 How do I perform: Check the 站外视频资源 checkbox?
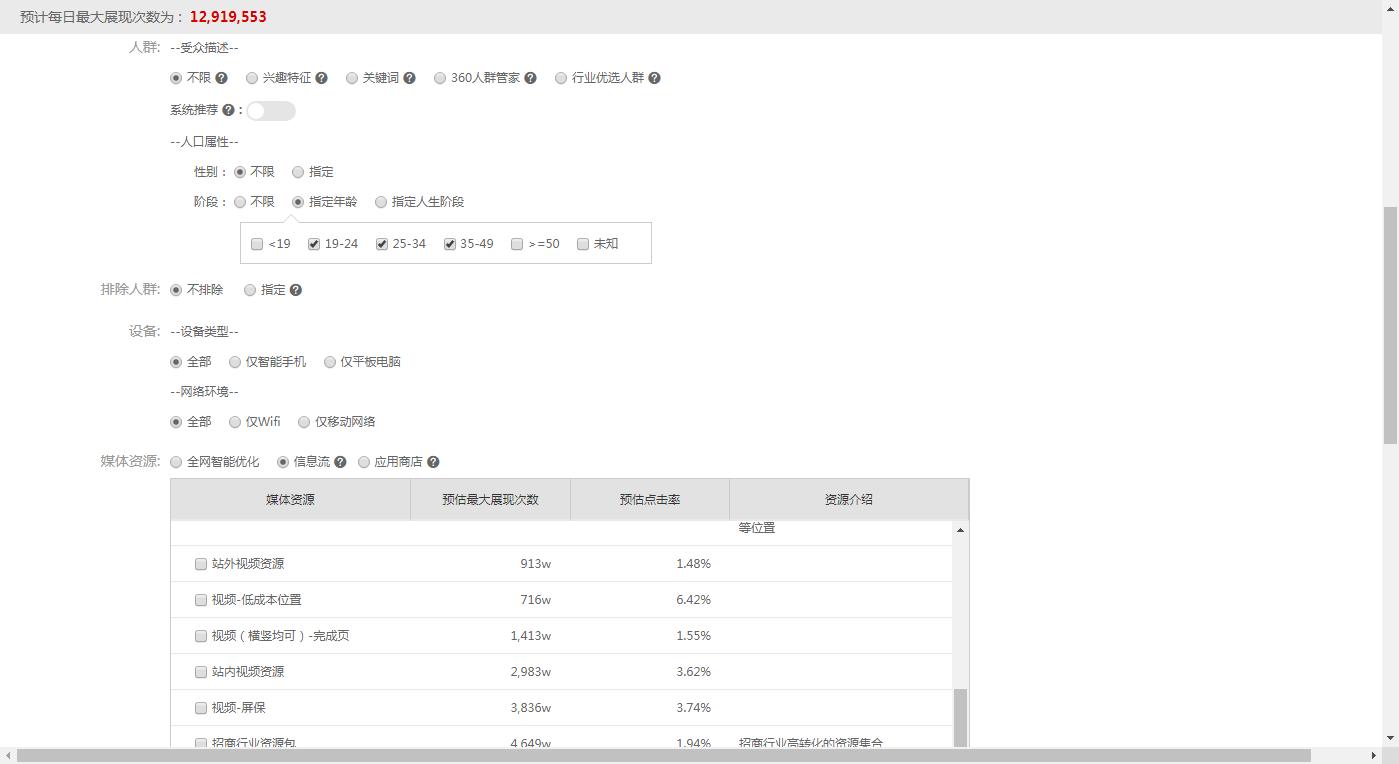(x=201, y=564)
